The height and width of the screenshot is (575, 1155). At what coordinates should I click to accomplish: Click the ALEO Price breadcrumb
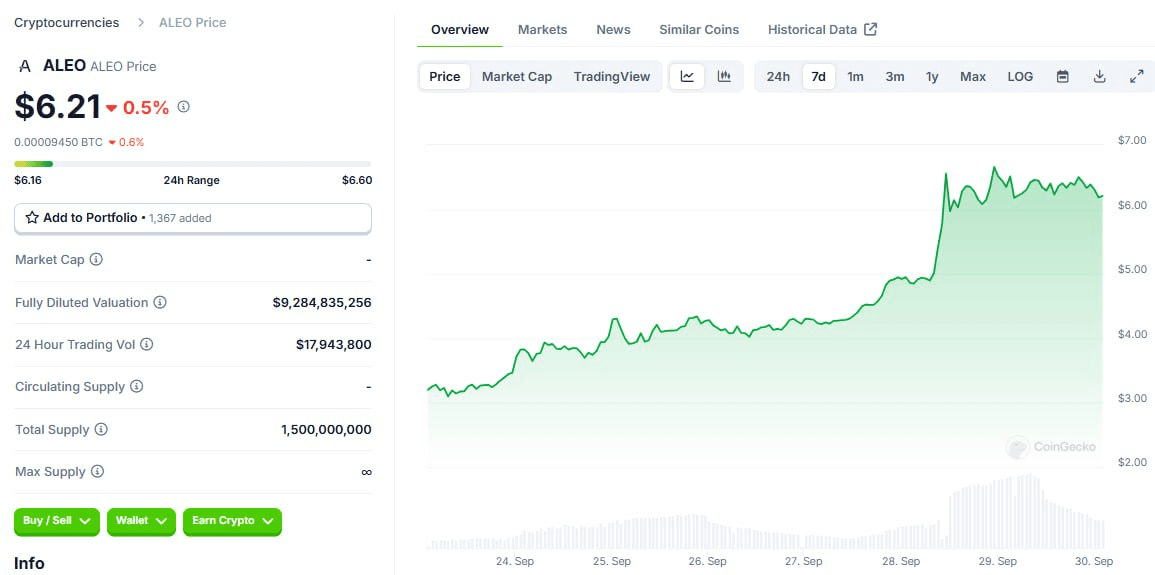click(x=192, y=22)
